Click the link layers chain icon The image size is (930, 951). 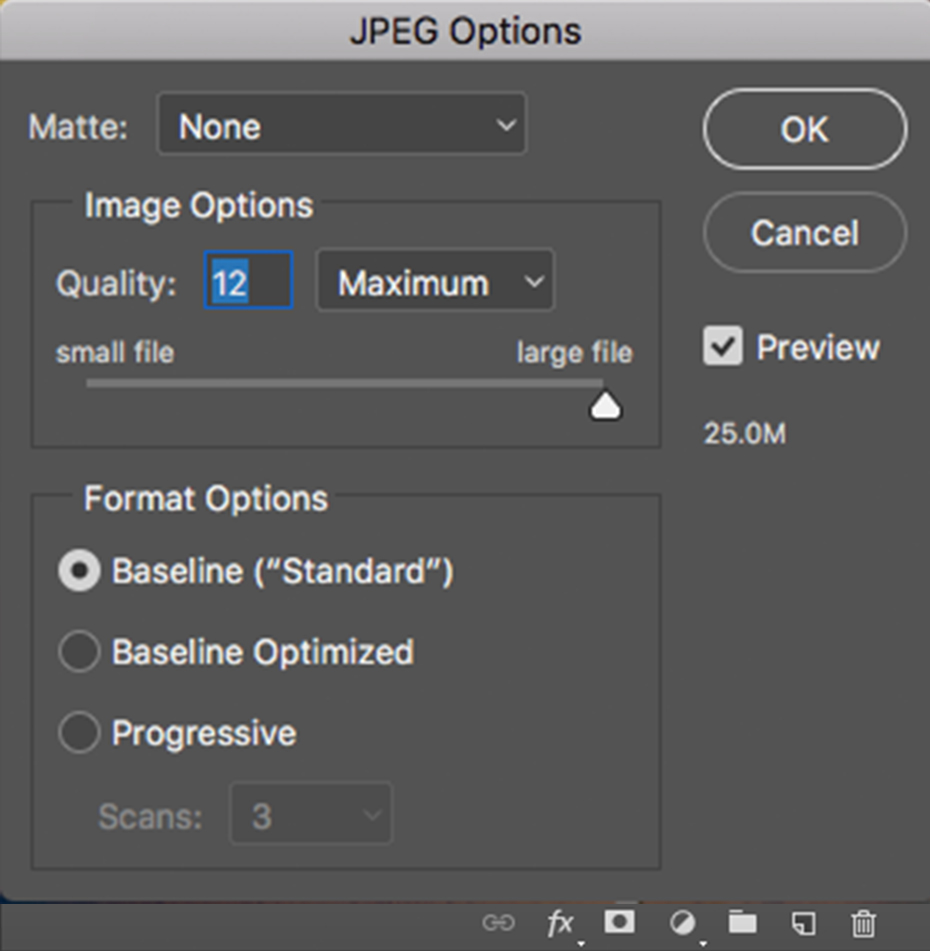pos(498,922)
